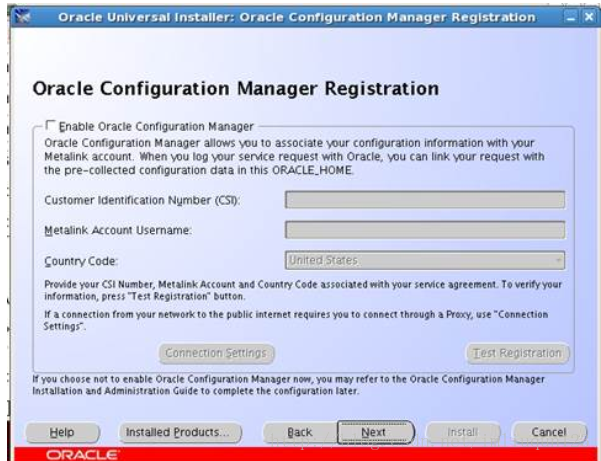Close the Oracle Universal Installer window
The height and width of the screenshot is (461, 601).
point(589,17)
